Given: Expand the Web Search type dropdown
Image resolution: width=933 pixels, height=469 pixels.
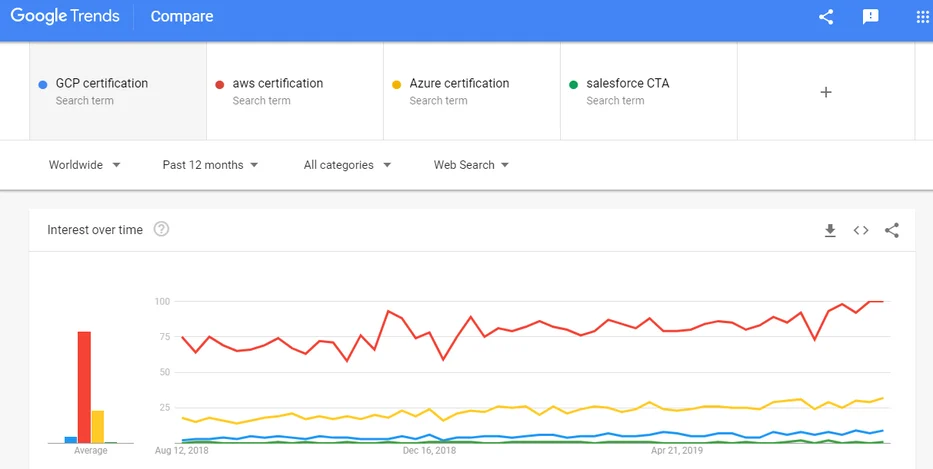Looking at the screenshot, I should pyautogui.click(x=471, y=165).
